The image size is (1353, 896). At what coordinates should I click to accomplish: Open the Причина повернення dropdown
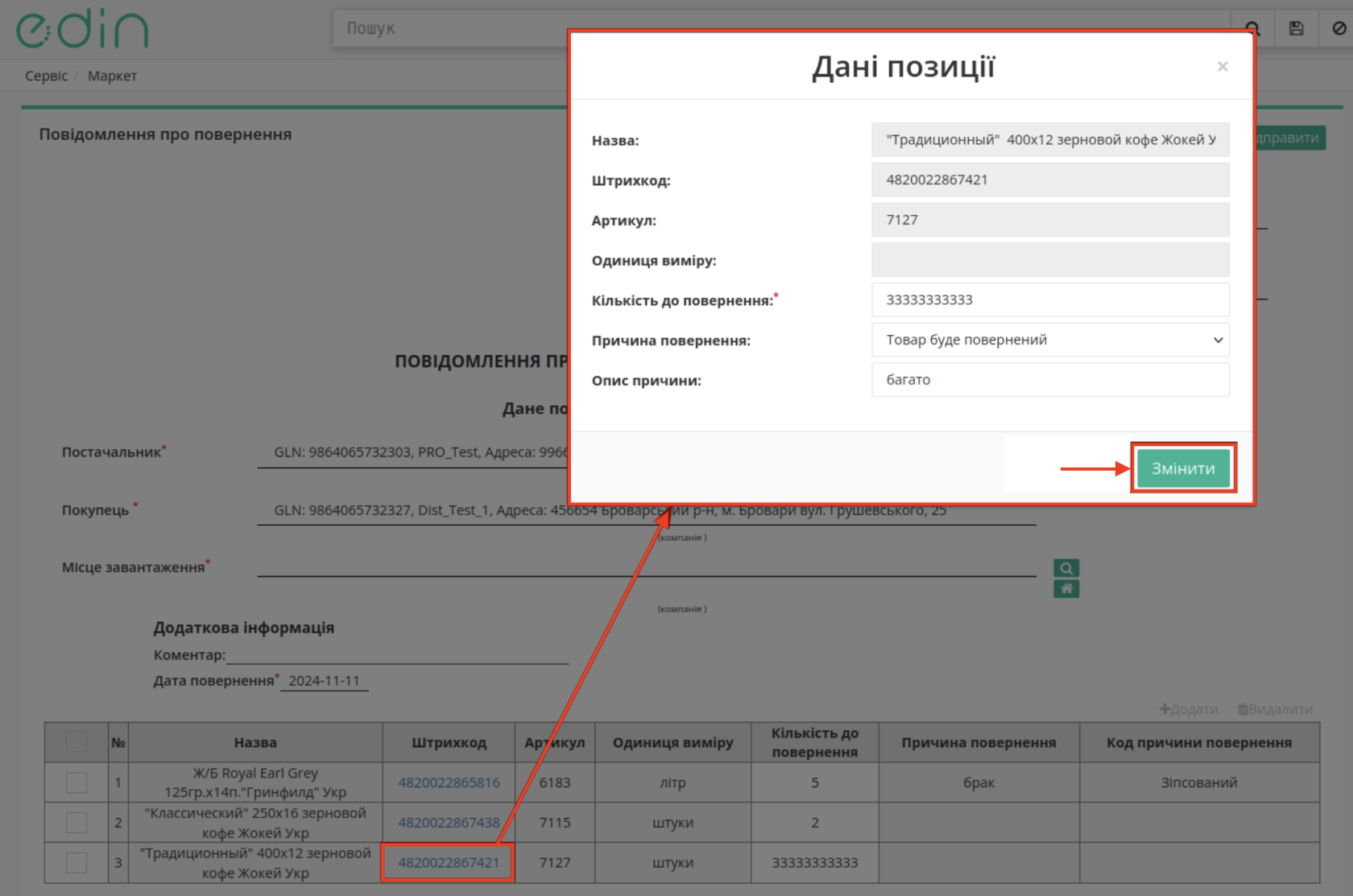coord(1050,340)
